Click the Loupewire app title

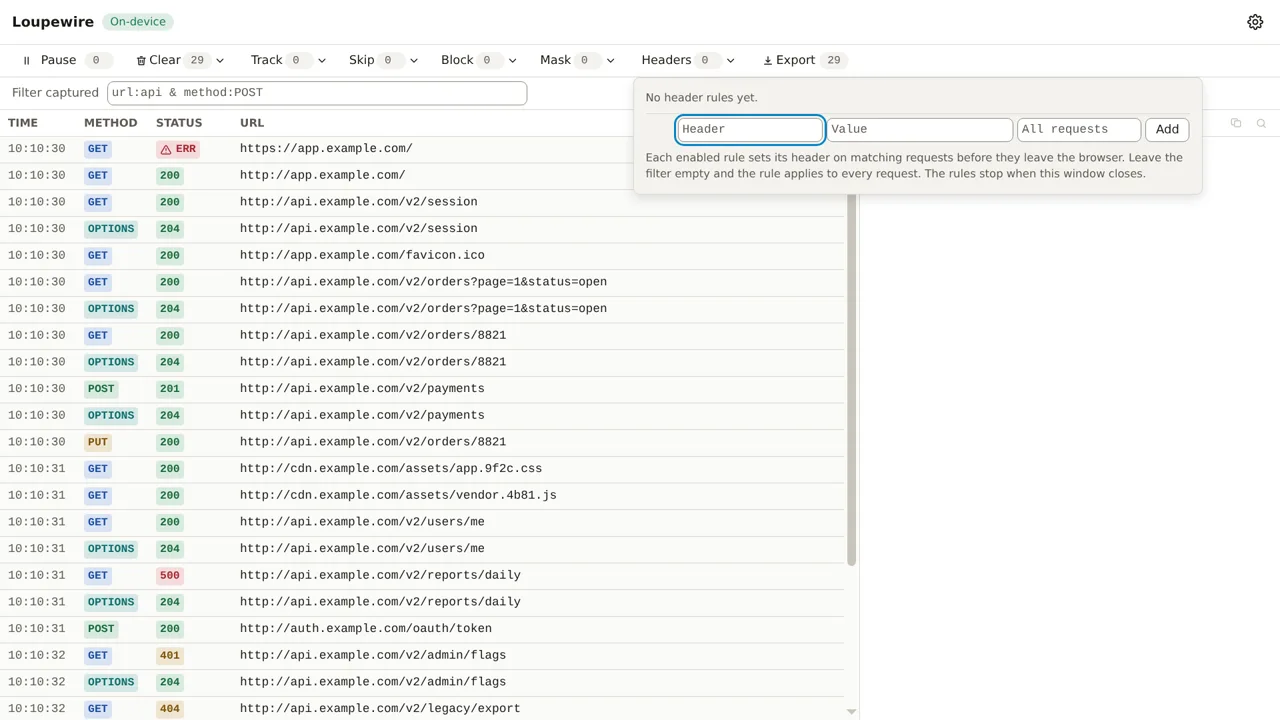tap(53, 22)
